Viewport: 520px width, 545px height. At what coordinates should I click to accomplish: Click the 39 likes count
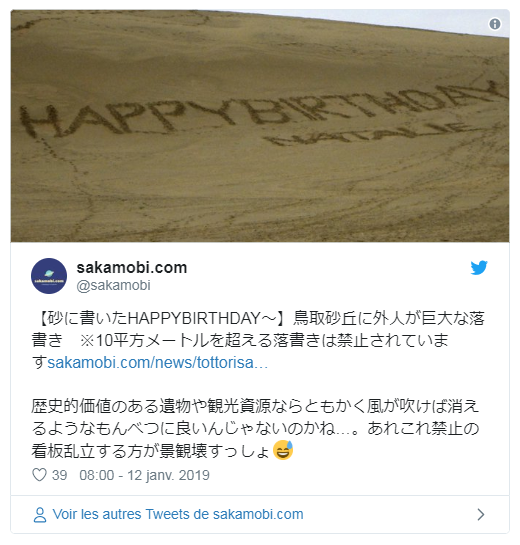point(59,475)
